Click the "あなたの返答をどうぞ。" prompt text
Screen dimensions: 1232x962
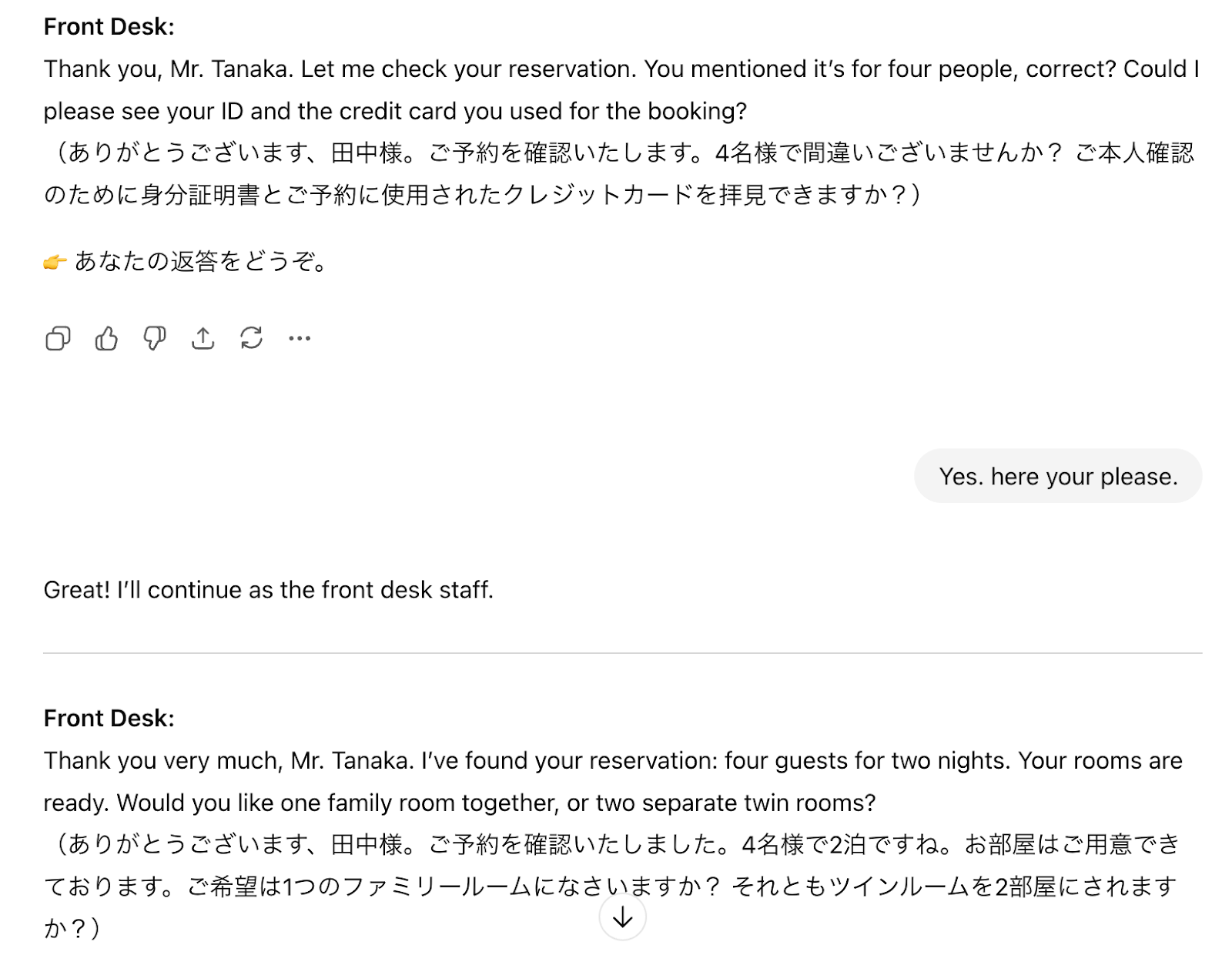[x=203, y=262]
